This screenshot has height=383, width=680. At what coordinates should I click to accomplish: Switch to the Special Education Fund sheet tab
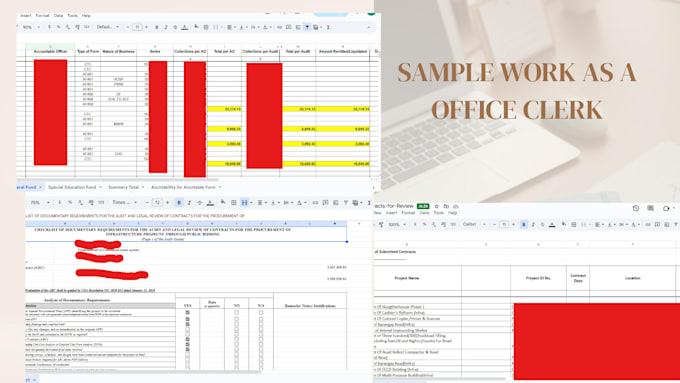[x=75, y=187]
